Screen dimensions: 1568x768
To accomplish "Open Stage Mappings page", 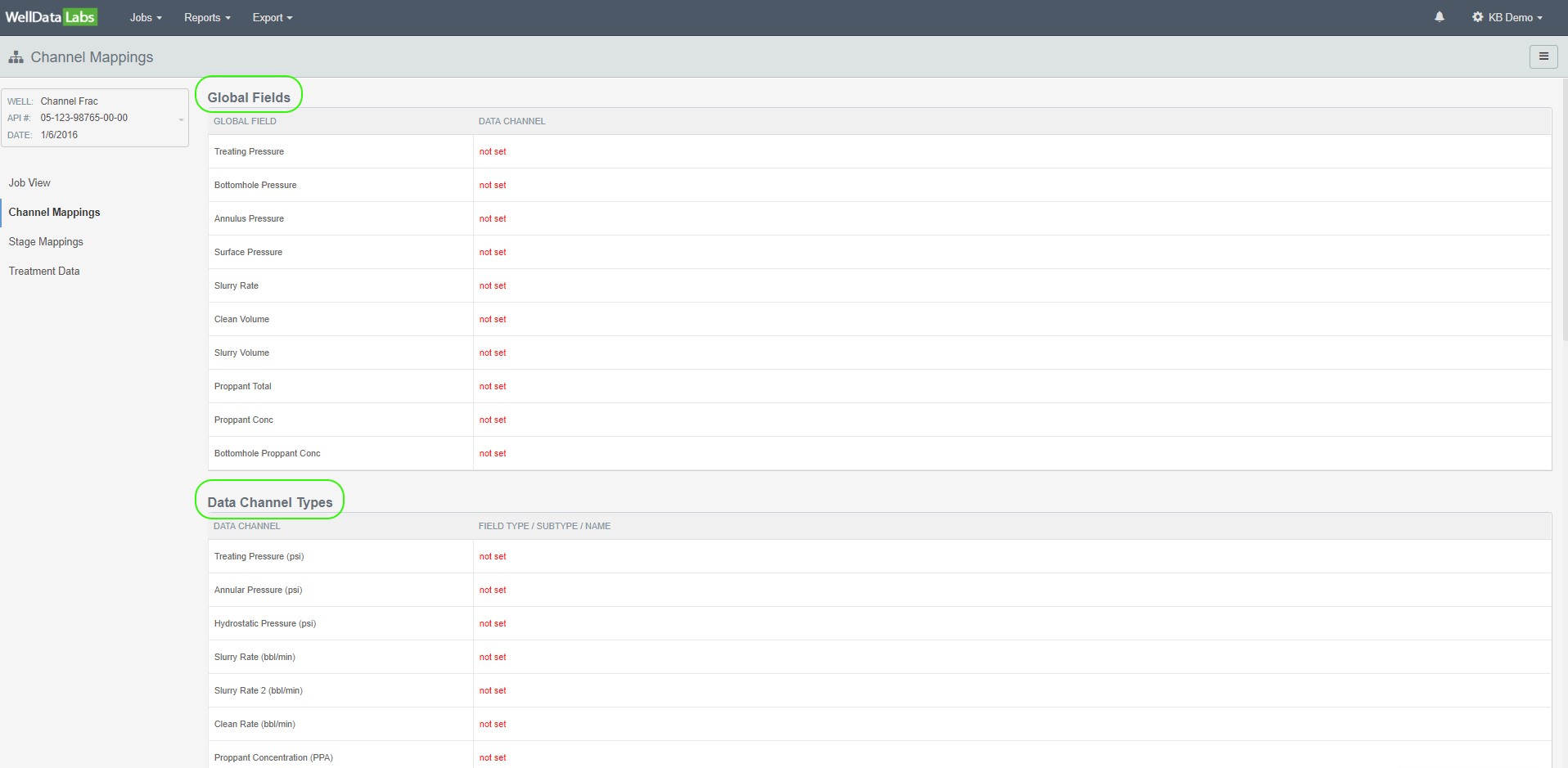I will coord(46,241).
